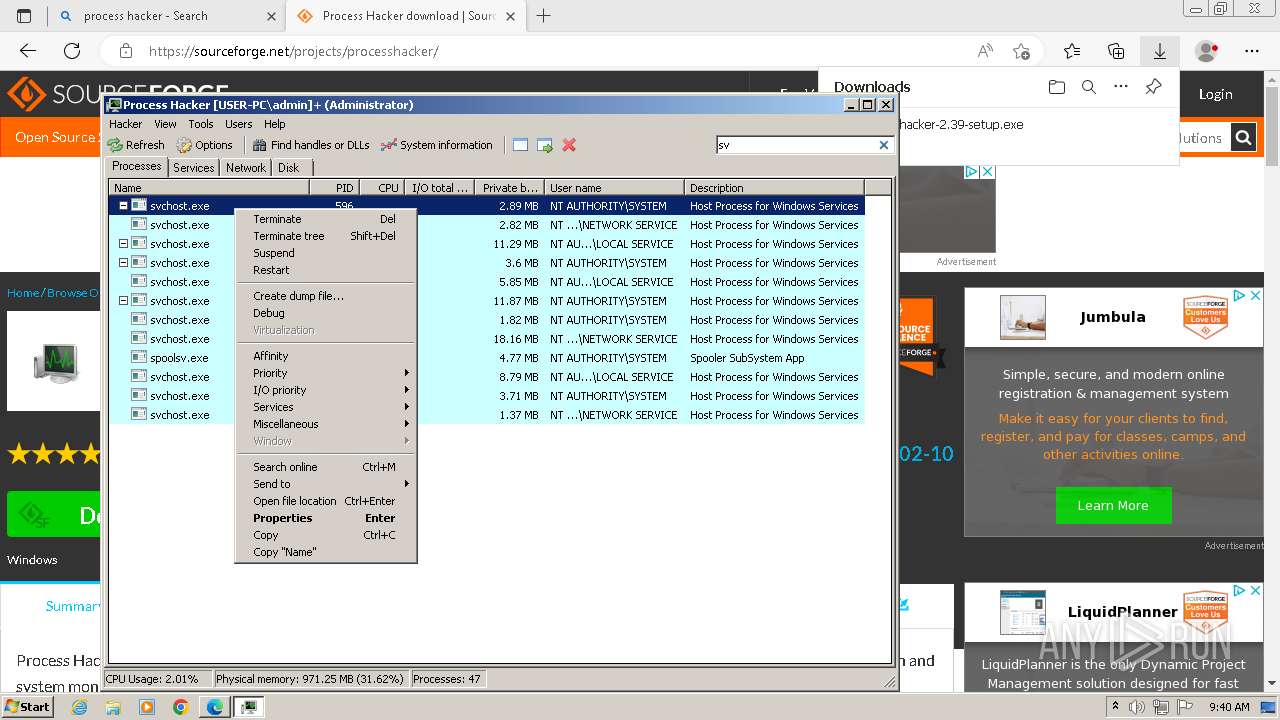
Task: Click the Learn More button in the Jumbula ad
Action: click(x=1113, y=505)
